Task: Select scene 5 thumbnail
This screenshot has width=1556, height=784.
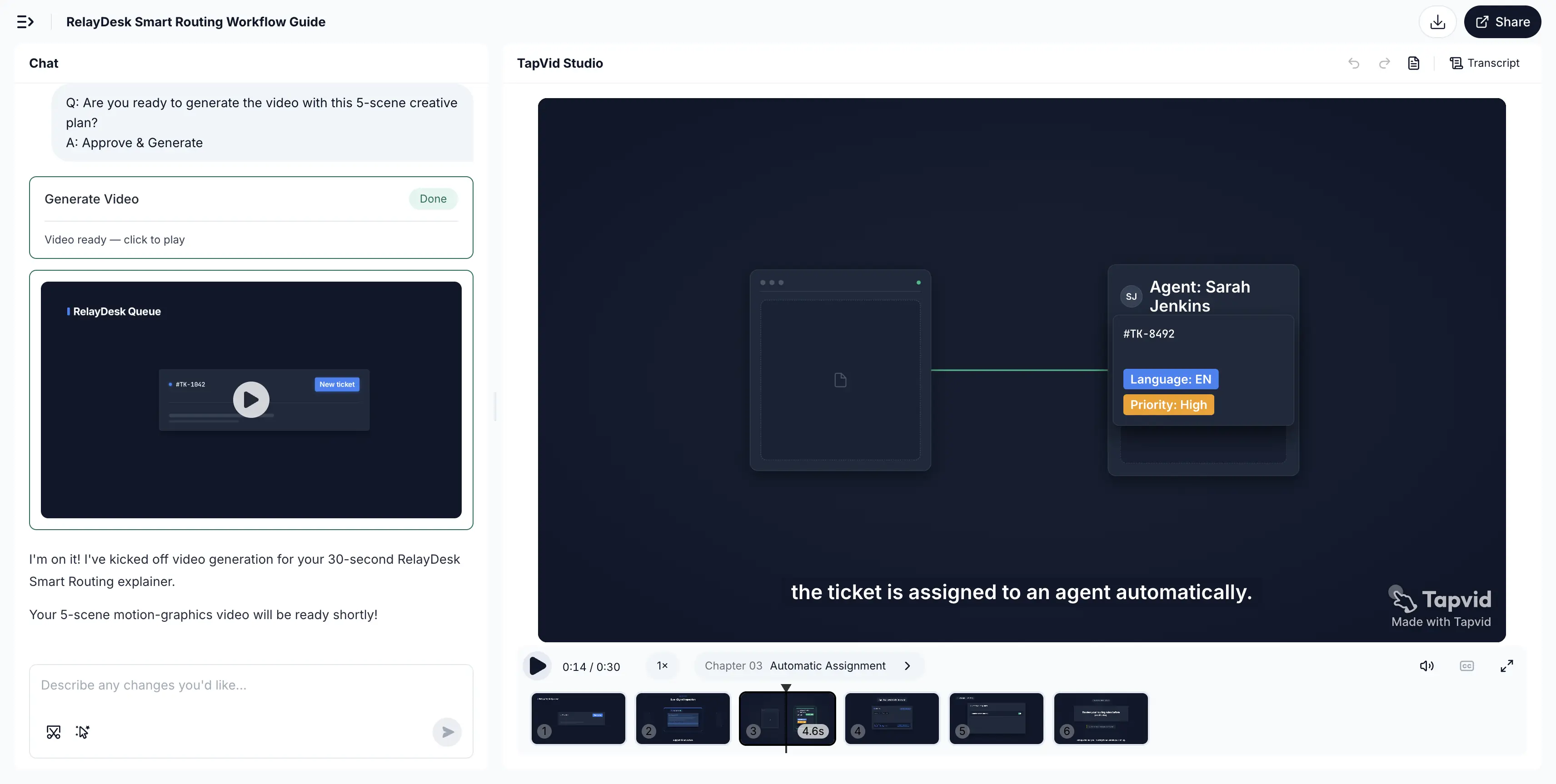Action: click(996, 718)
